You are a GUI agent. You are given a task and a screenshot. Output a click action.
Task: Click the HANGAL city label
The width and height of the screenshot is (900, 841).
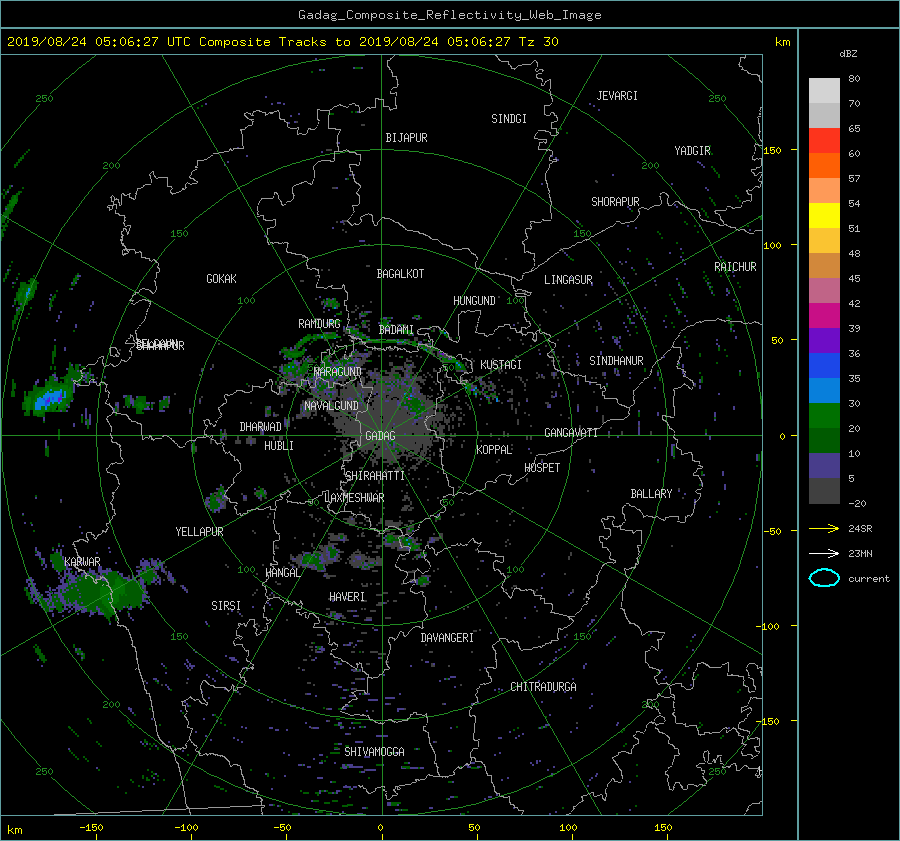click(x=282, y=573)
